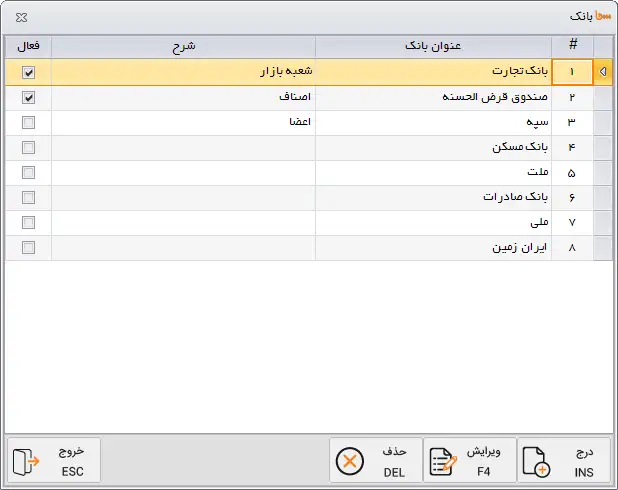Image resolution: width=618 pixels, height=490 pixels.
Task: Enable the active checkbox for سپه
Action: coord(28,122)
